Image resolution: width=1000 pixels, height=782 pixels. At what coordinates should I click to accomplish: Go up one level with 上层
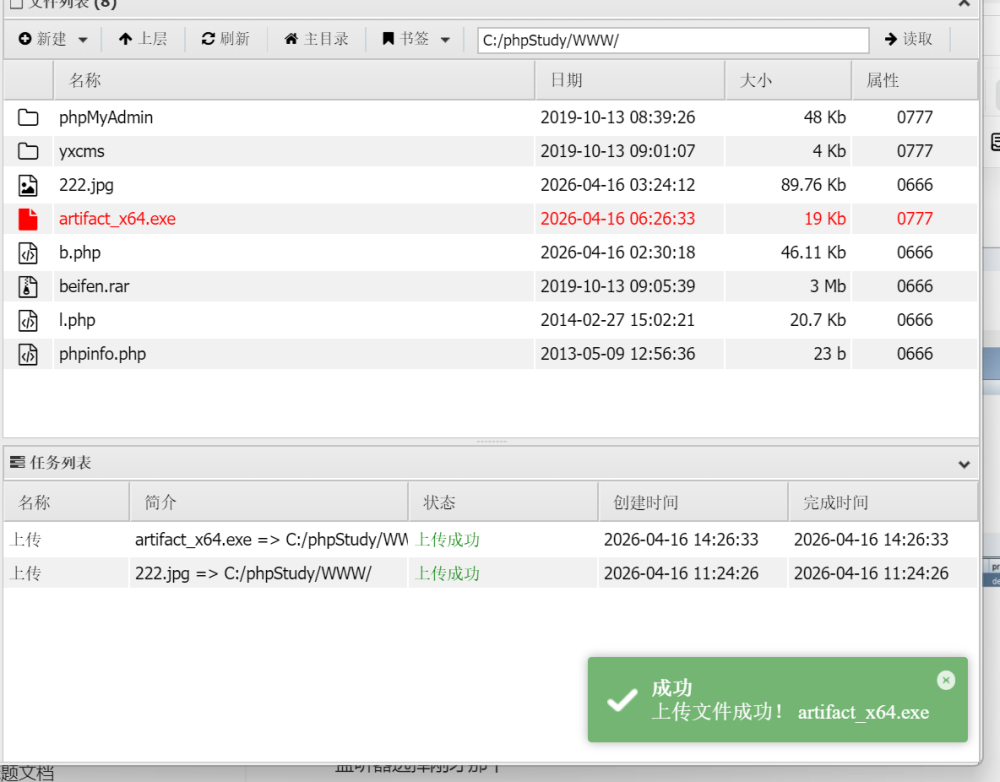coord(142,39)
